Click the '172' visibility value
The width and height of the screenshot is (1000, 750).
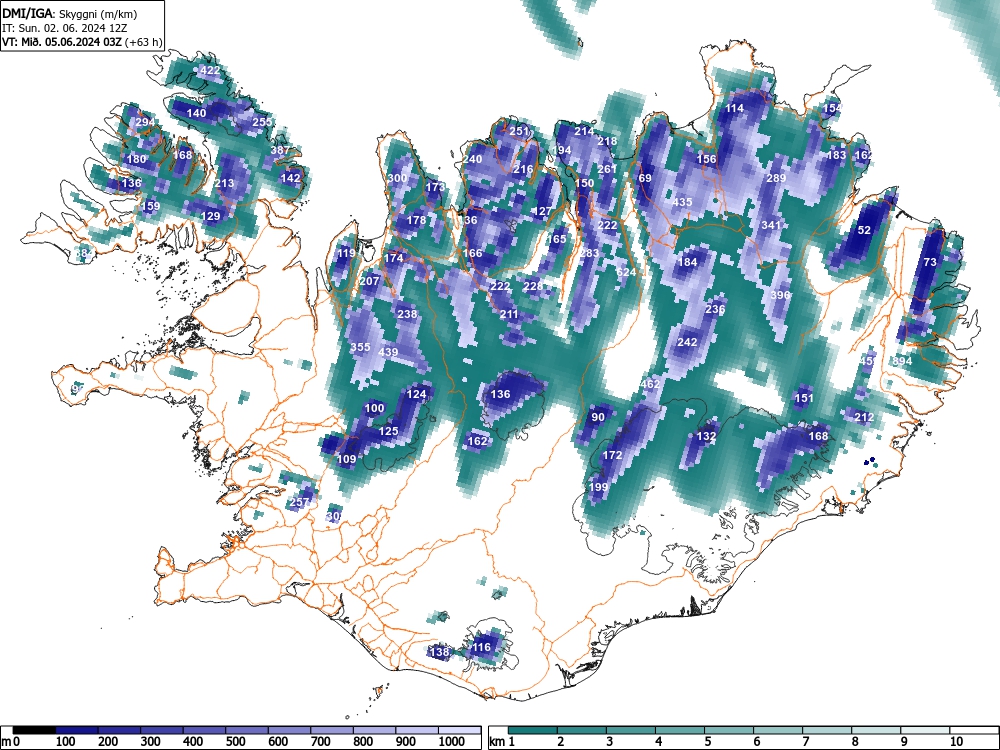(x=612, y=455)
